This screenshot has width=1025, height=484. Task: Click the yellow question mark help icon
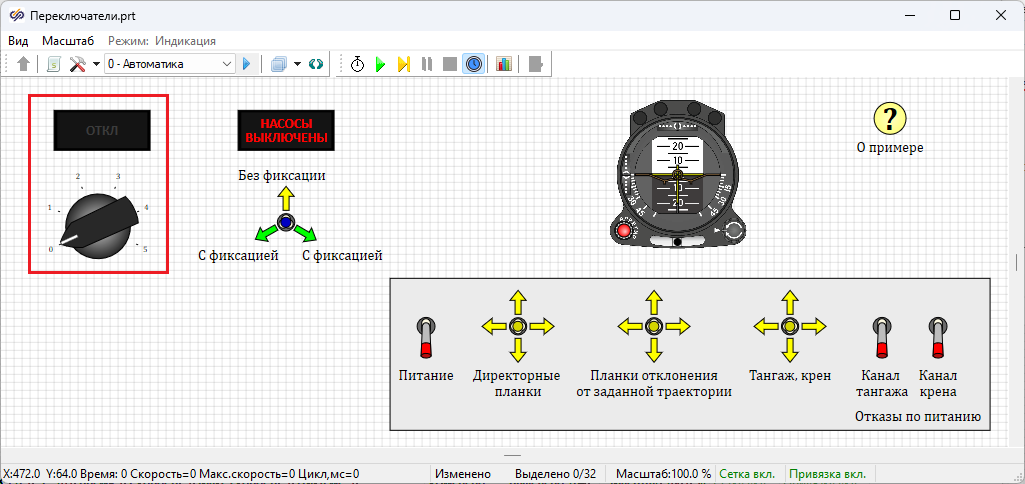pyautogui.click(x=889, y=118)
